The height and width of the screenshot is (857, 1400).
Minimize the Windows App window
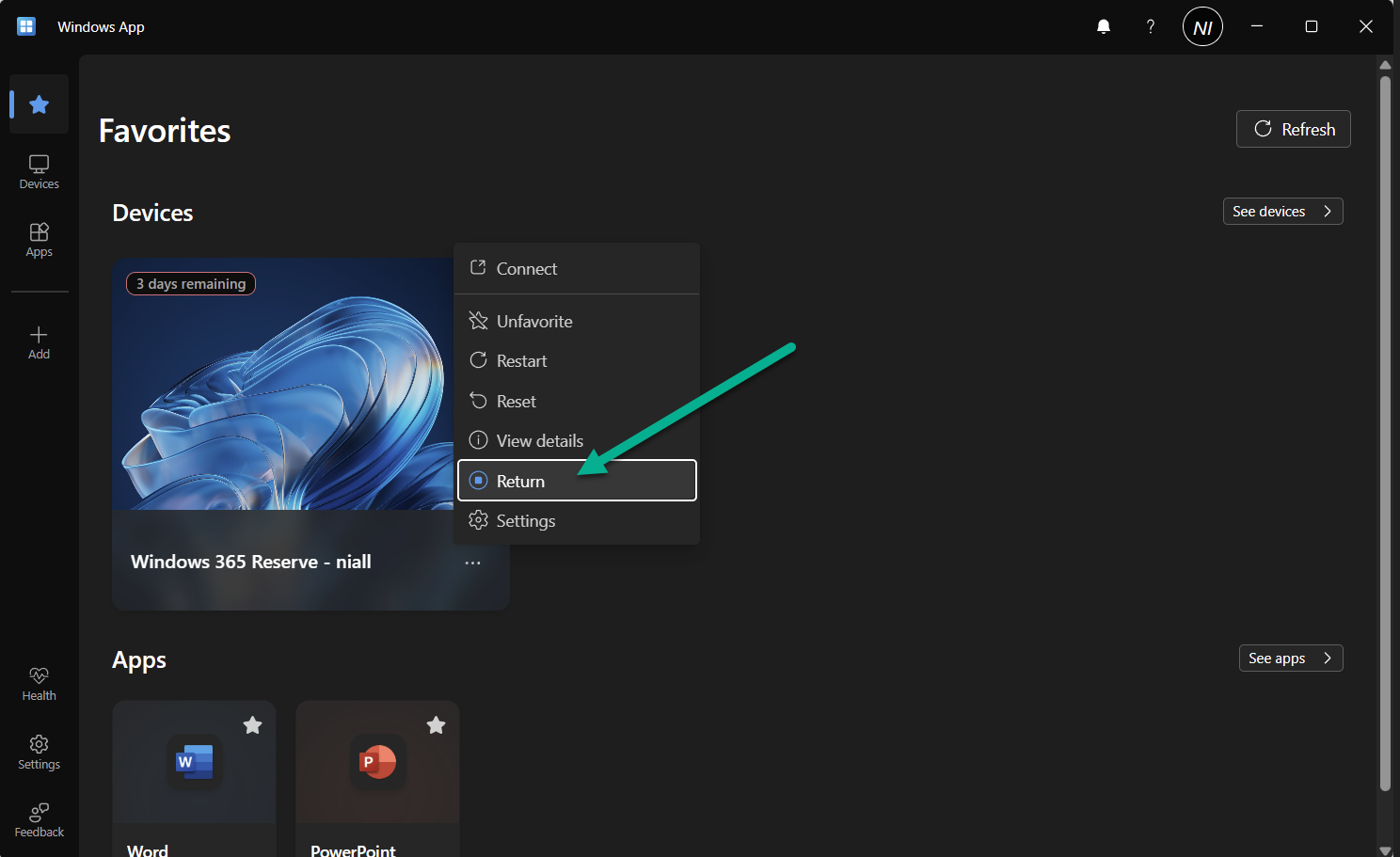pyautogui.click(x=1257, y=26)
